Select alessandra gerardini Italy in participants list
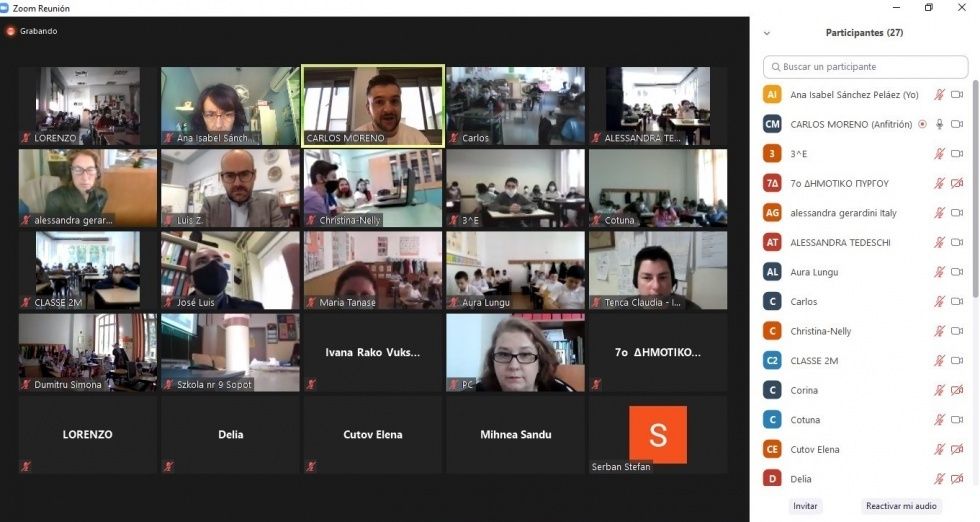Screen dimensions: 980x522 866,213
